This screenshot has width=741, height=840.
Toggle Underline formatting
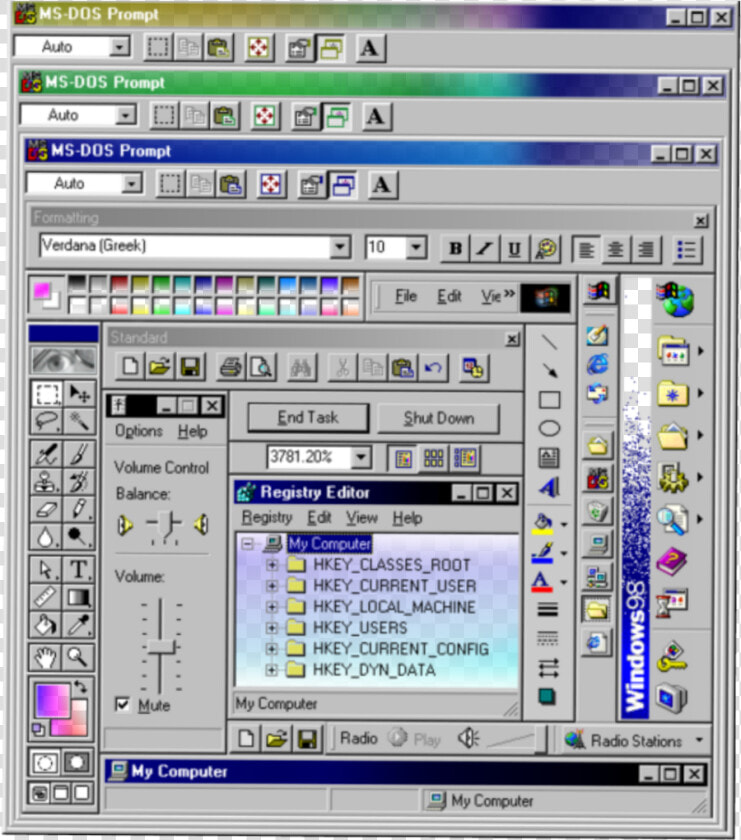[514, 249]
